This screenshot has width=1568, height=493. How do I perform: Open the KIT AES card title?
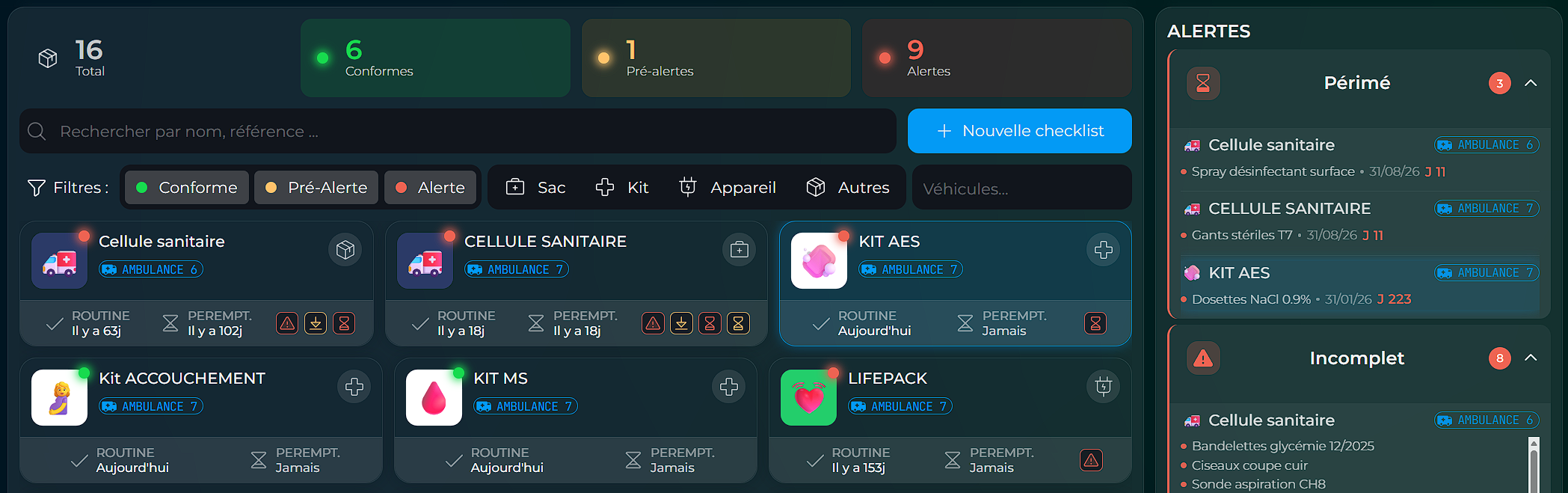(x=889, y=242)
